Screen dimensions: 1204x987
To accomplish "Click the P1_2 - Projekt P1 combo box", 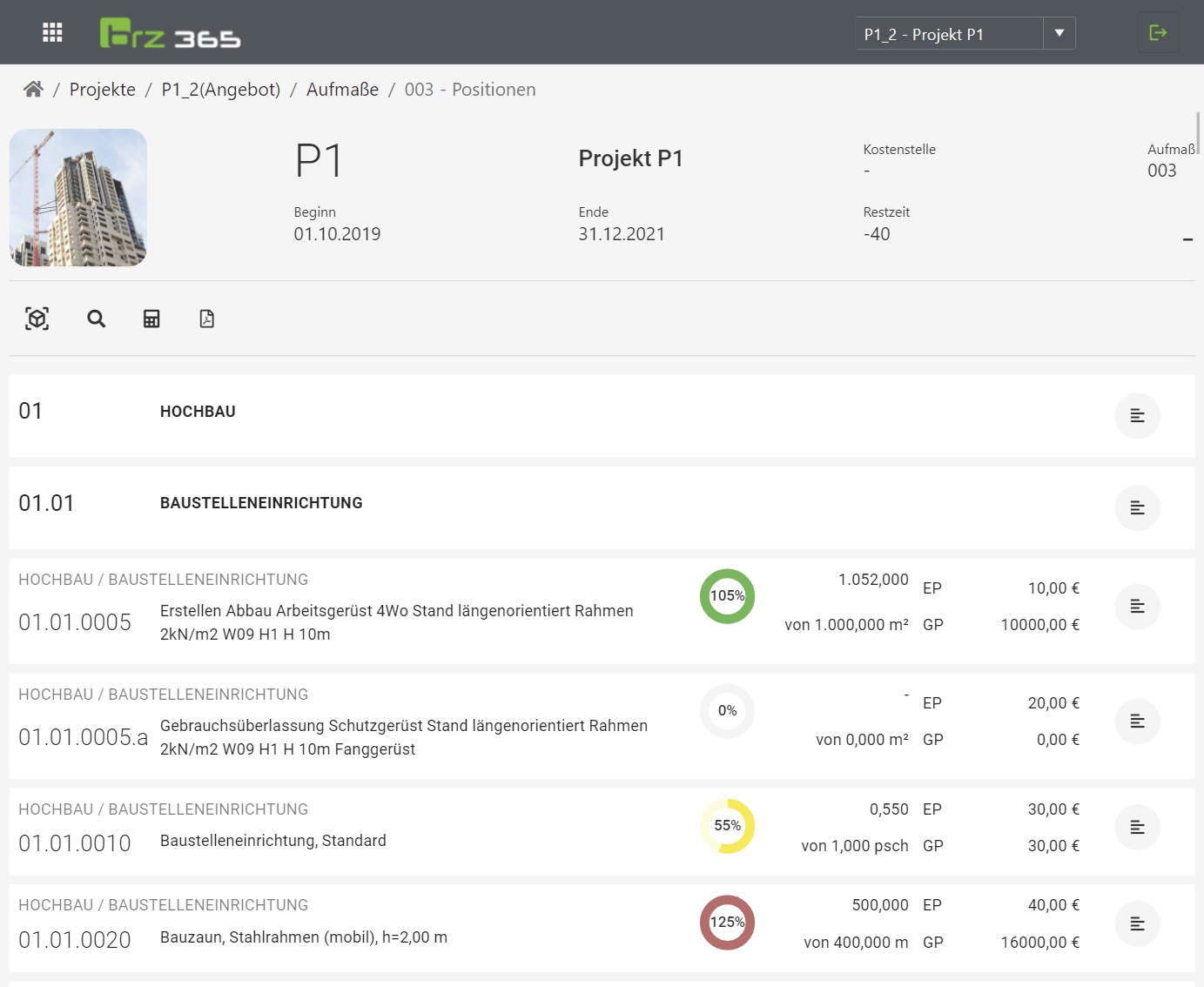I will click(949, 34).
